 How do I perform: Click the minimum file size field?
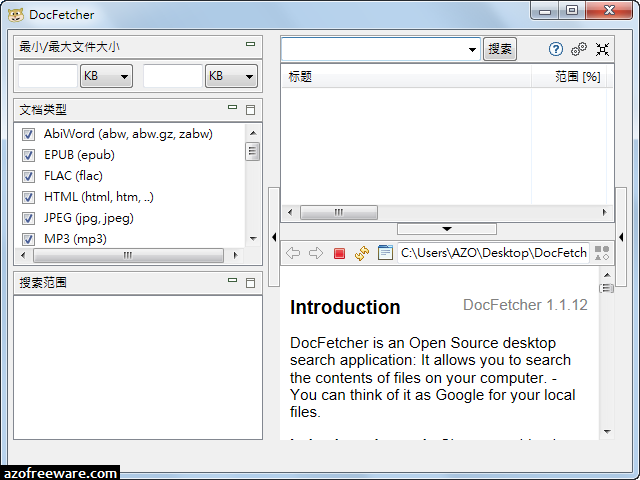click(48, 76)
